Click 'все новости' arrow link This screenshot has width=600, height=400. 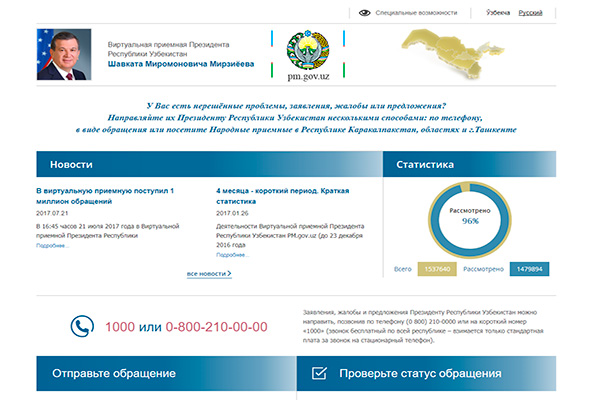(209, 273)
